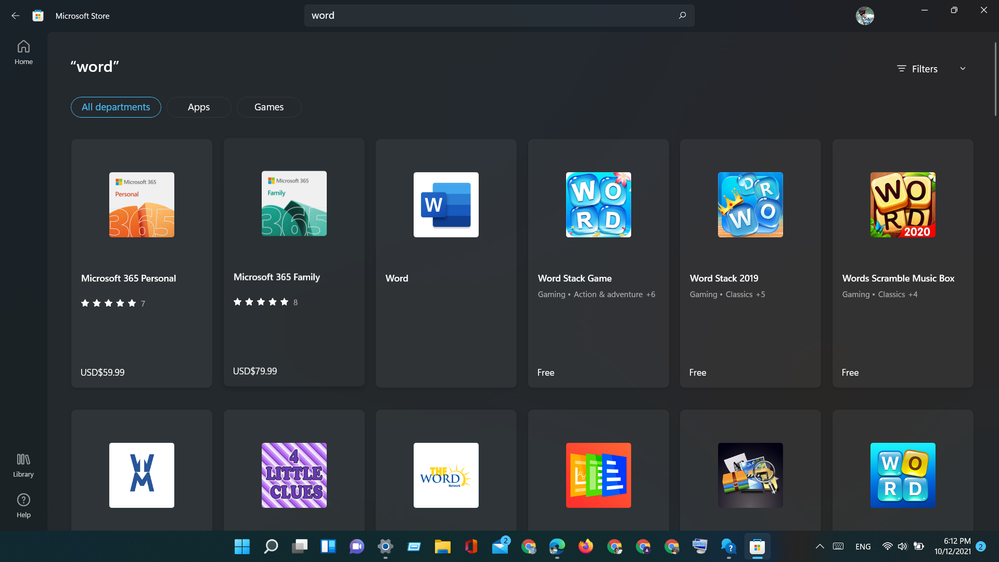Open the touch keyboard tray icon
999x562 pixels.
838,547
